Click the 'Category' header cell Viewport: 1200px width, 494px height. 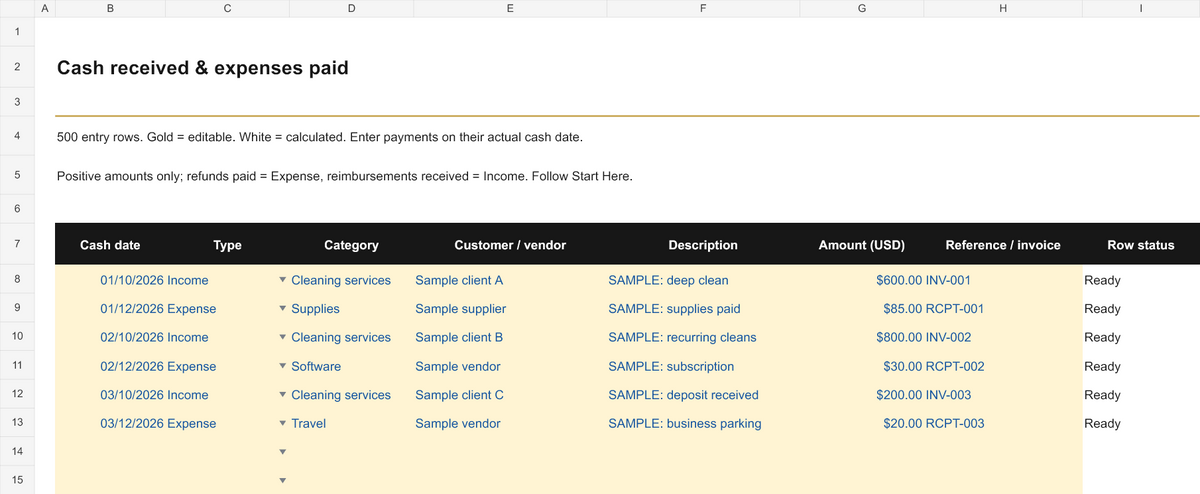click(x=351, y=245)
